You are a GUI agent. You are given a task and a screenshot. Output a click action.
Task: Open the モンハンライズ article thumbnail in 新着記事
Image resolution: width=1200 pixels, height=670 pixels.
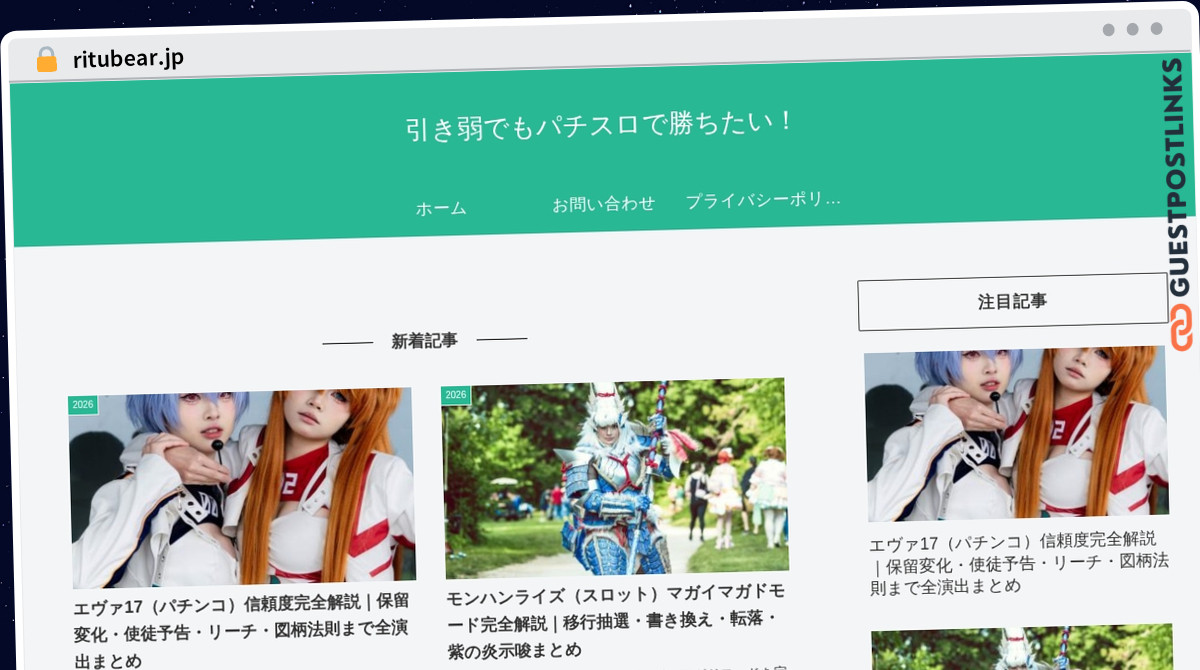pos(615,479)
